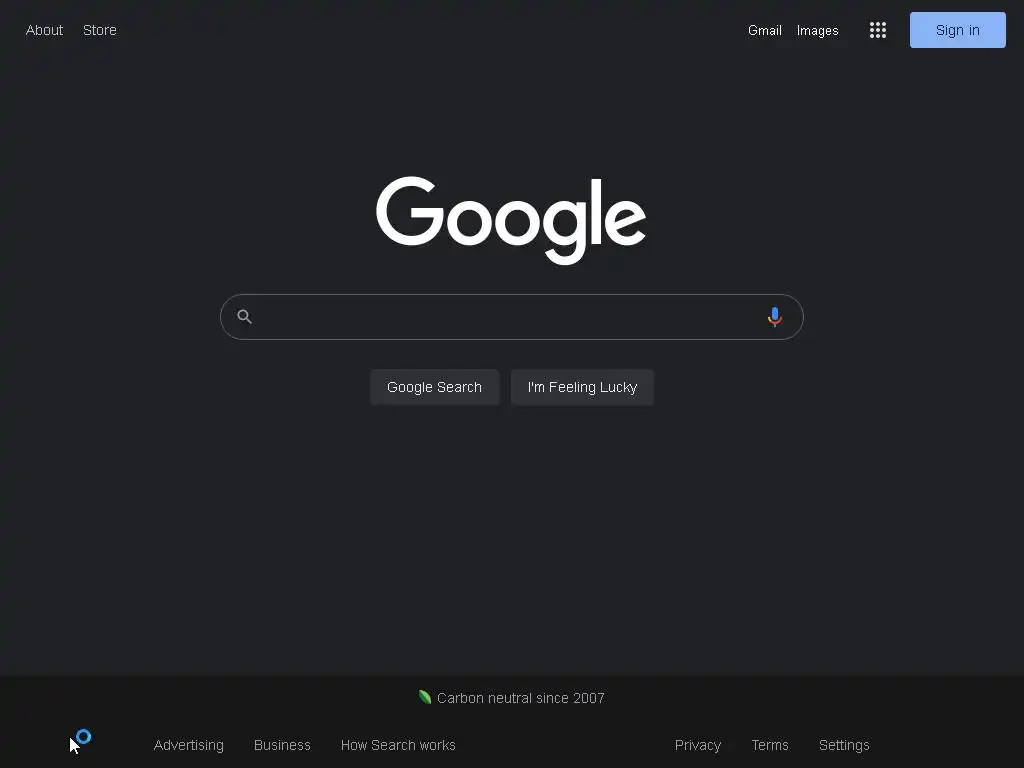Click the microphone voice search icon
The height and width of the screenshot is (768, 1024).
775,317
